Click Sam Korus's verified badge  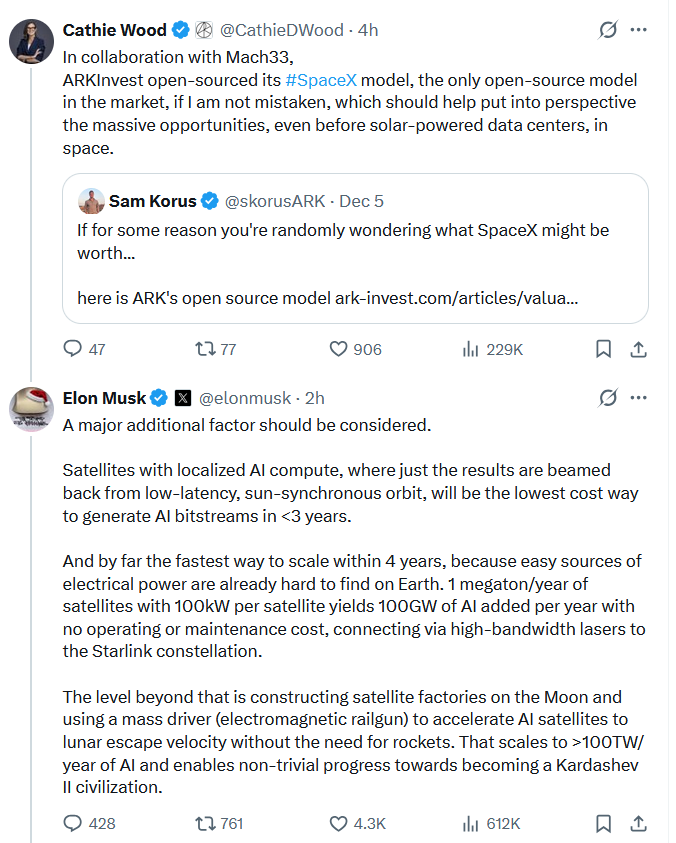[x=209, y=200]
